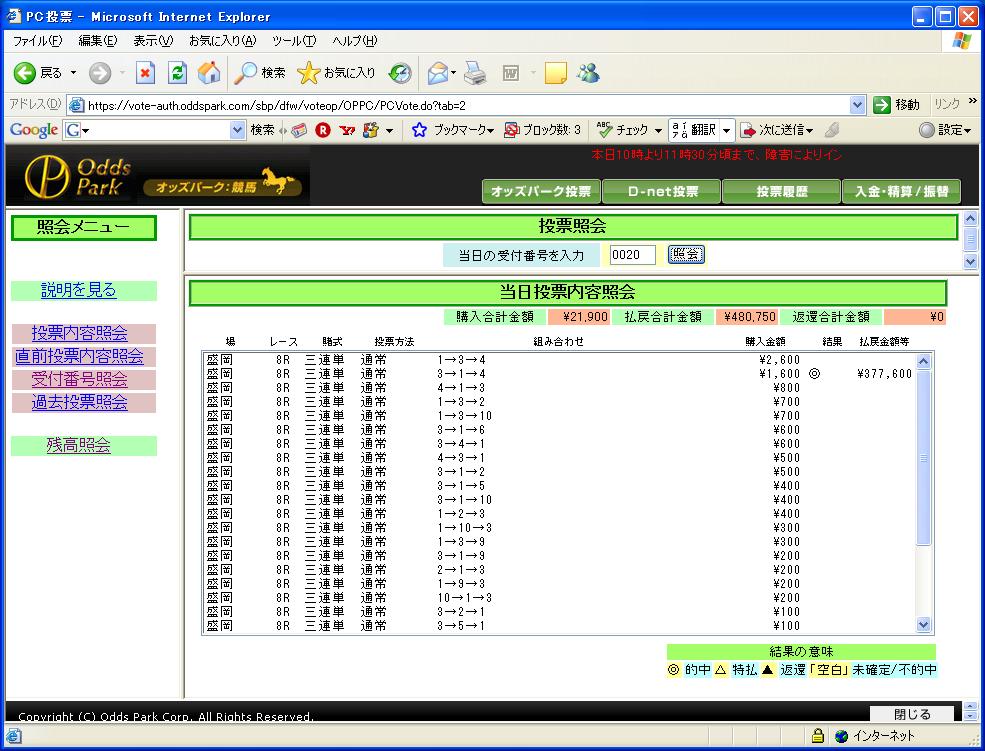Click the popup blocker count icon
The image size is (985, 751).
click(512, 130)
